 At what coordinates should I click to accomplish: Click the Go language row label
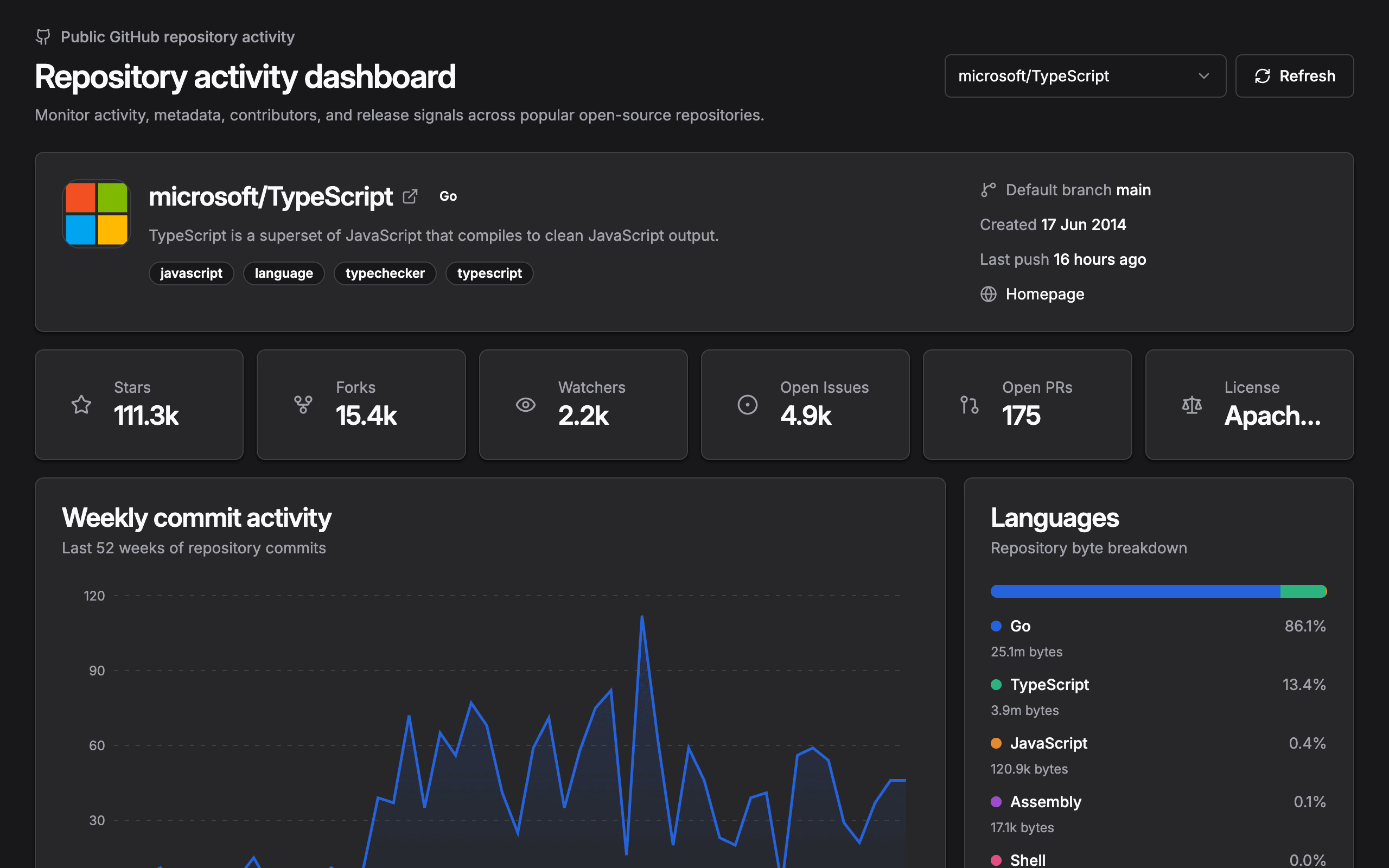(1020, 626)
